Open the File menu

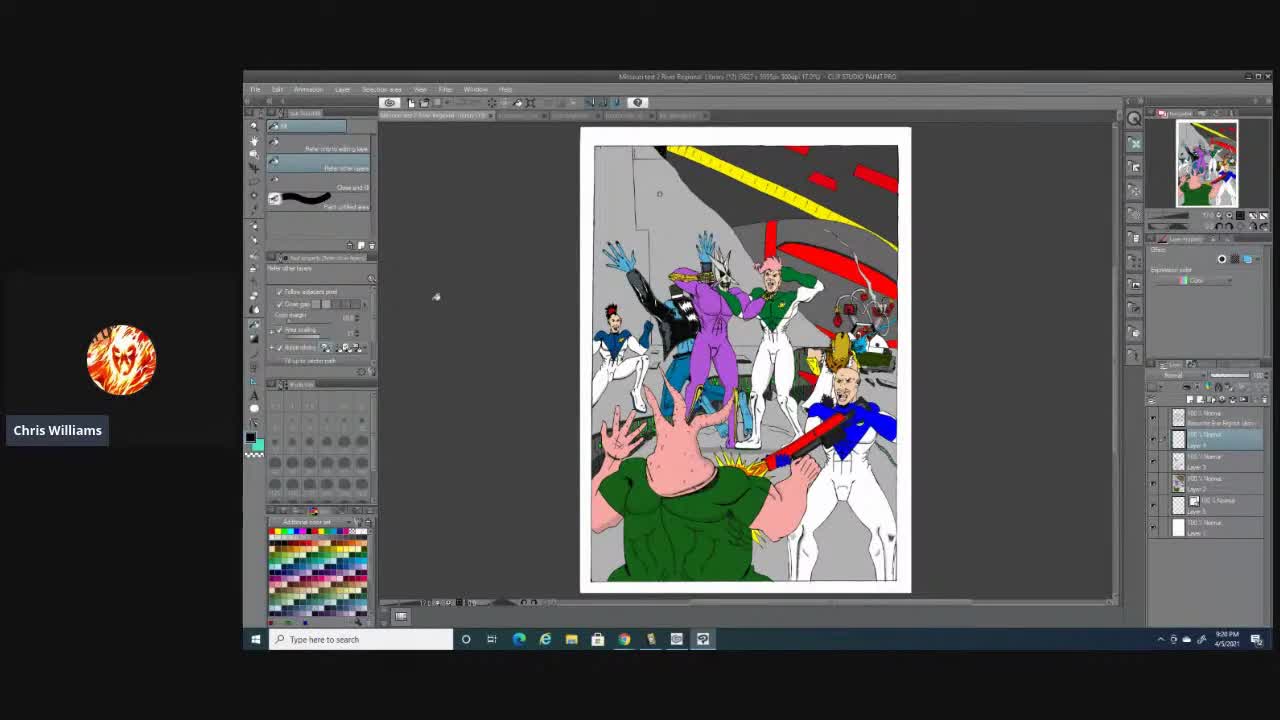point(255,89)
